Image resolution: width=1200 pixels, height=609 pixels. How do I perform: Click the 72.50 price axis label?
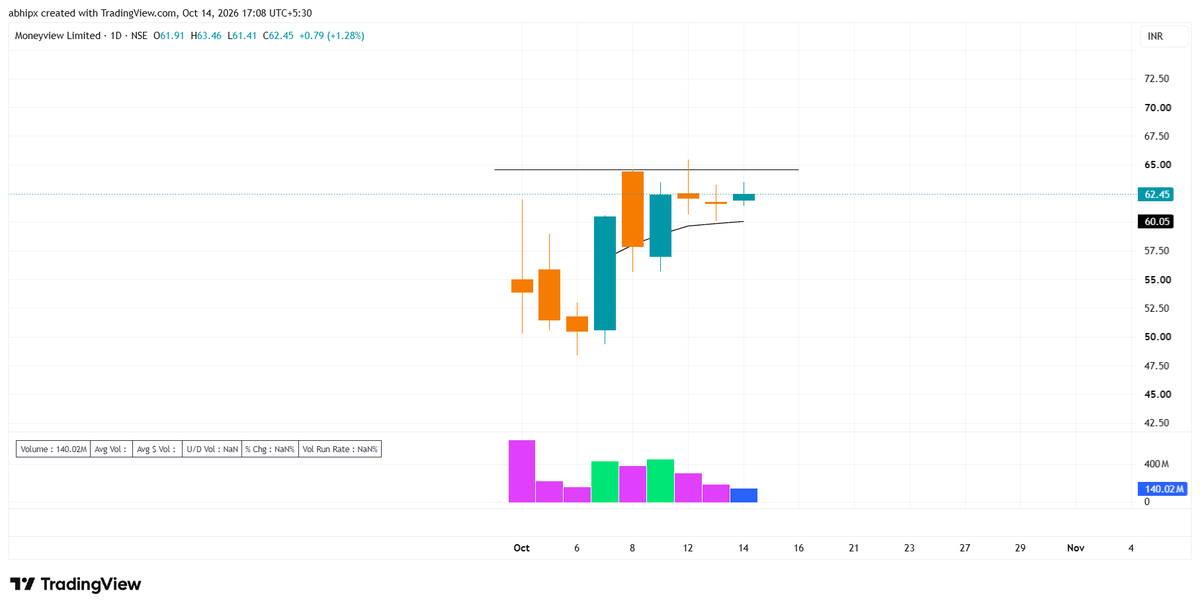[1156, 79]
